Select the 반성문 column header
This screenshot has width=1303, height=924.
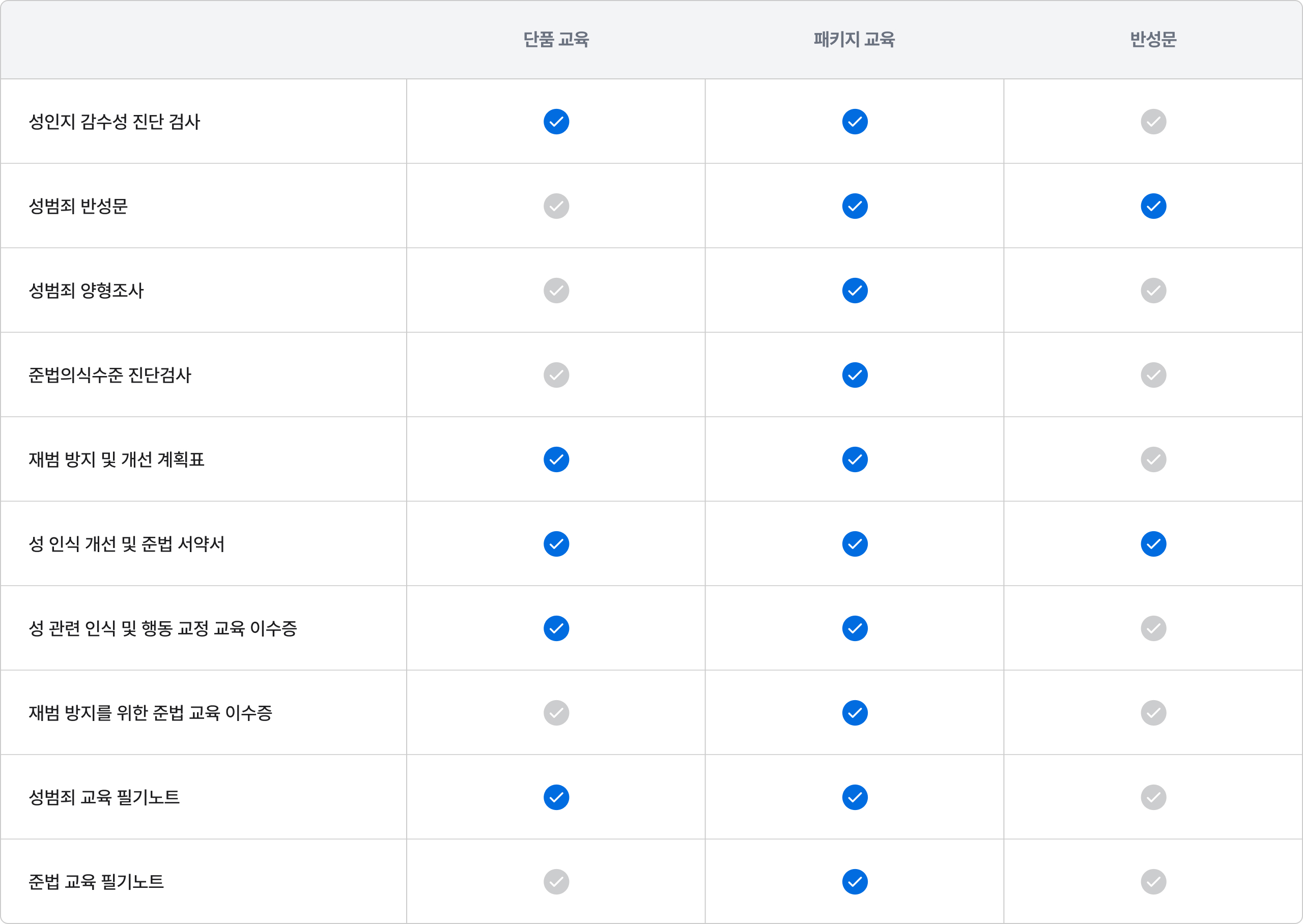coord(1153,39)
